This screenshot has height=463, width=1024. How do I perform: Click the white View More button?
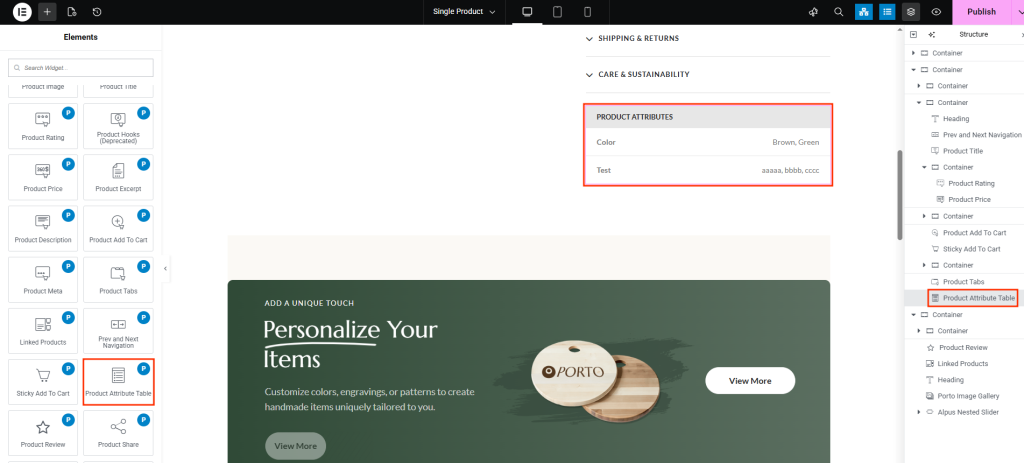750,381
